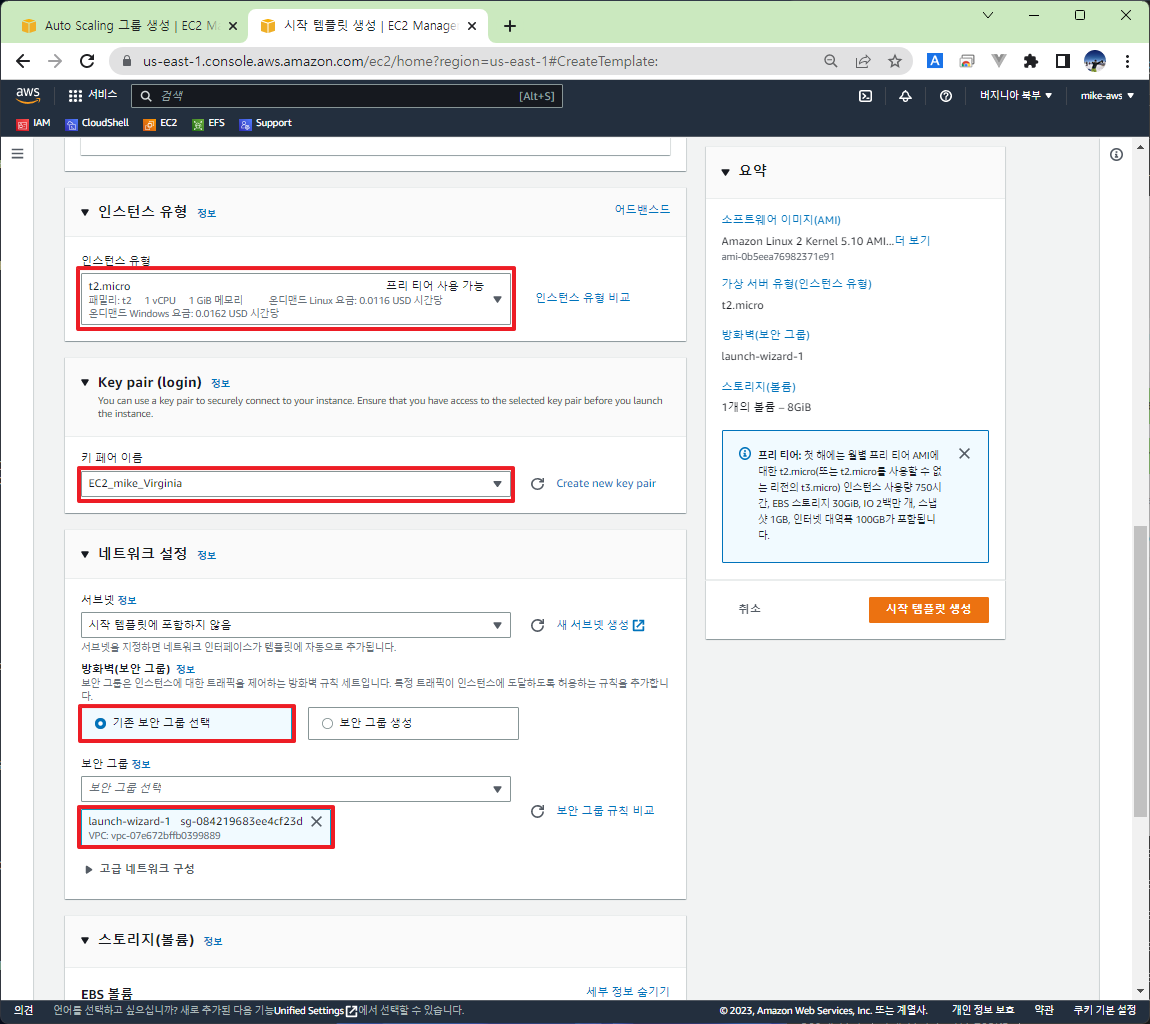
Task: Click the Cancel button in summary
Action: click(750, 609)
